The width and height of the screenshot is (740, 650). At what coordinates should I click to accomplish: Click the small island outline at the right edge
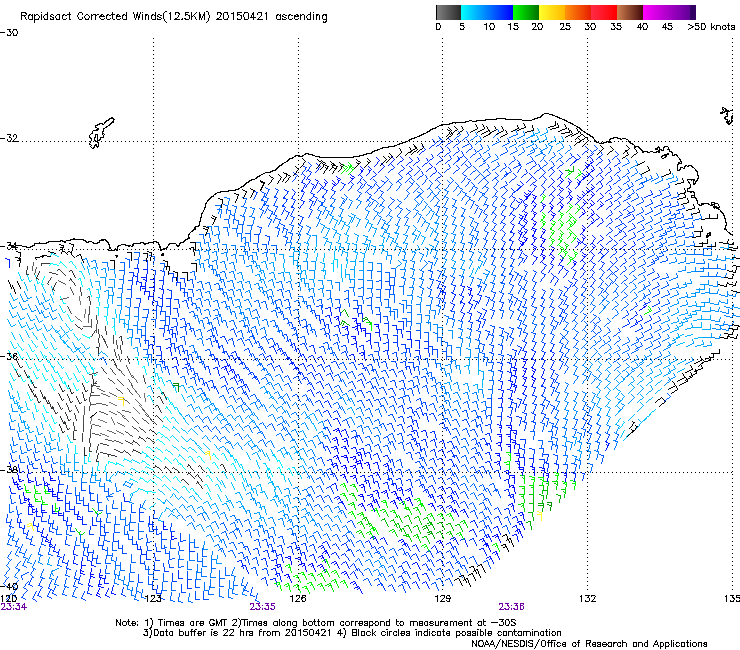click(x=727, y=116)
